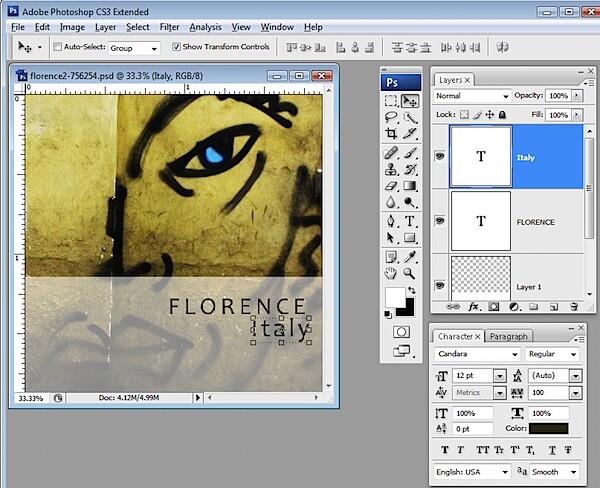
Task: Open the Analysis menu
Action: pyautogui.click(x=205, y=27)
